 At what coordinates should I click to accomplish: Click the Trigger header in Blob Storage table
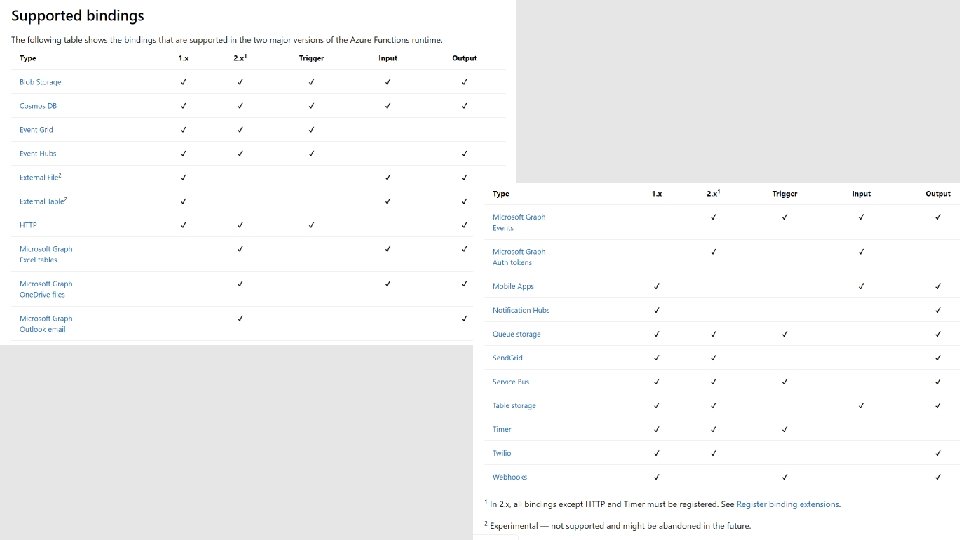[x=311, y=58]
